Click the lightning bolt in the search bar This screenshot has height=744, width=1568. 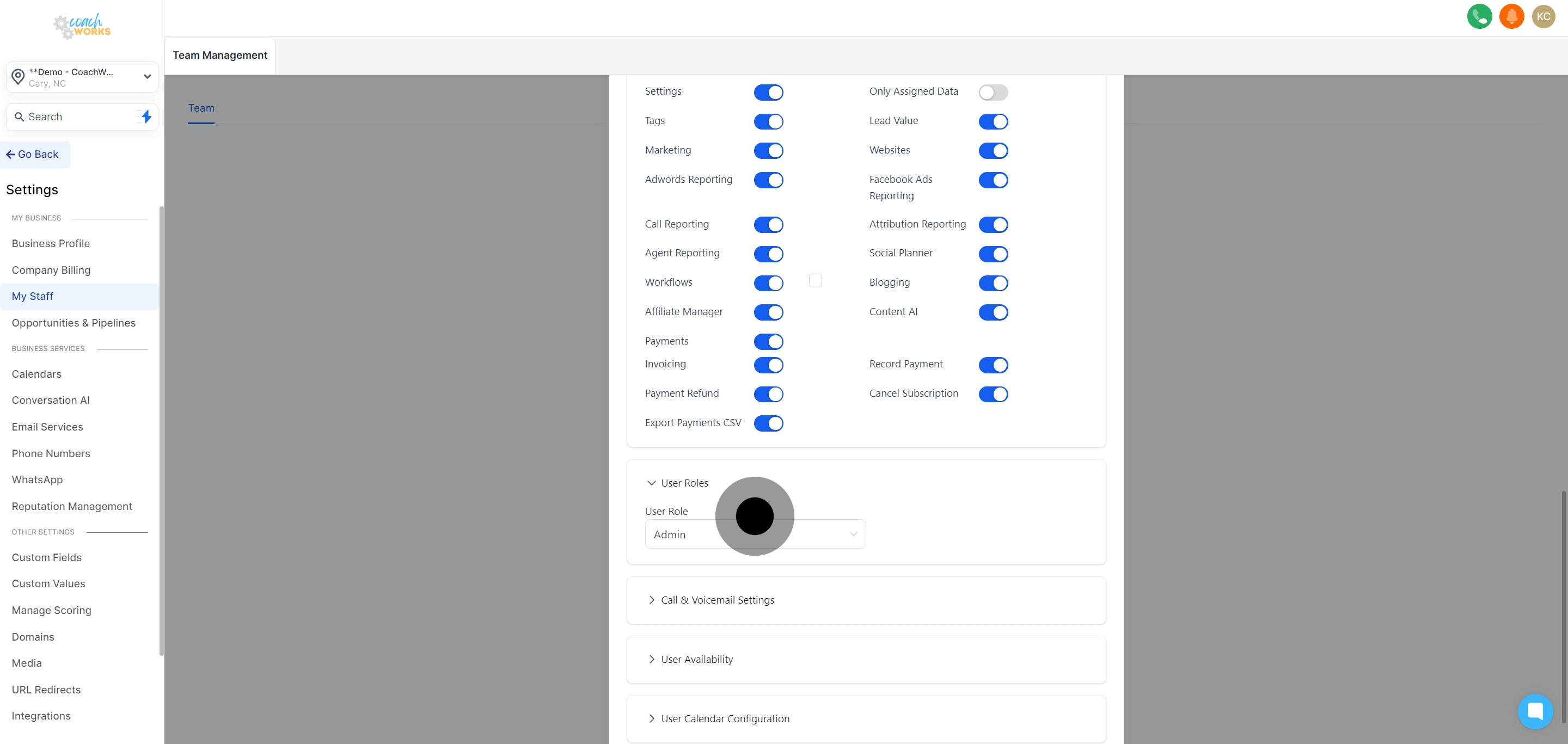(x=145, y=116)
